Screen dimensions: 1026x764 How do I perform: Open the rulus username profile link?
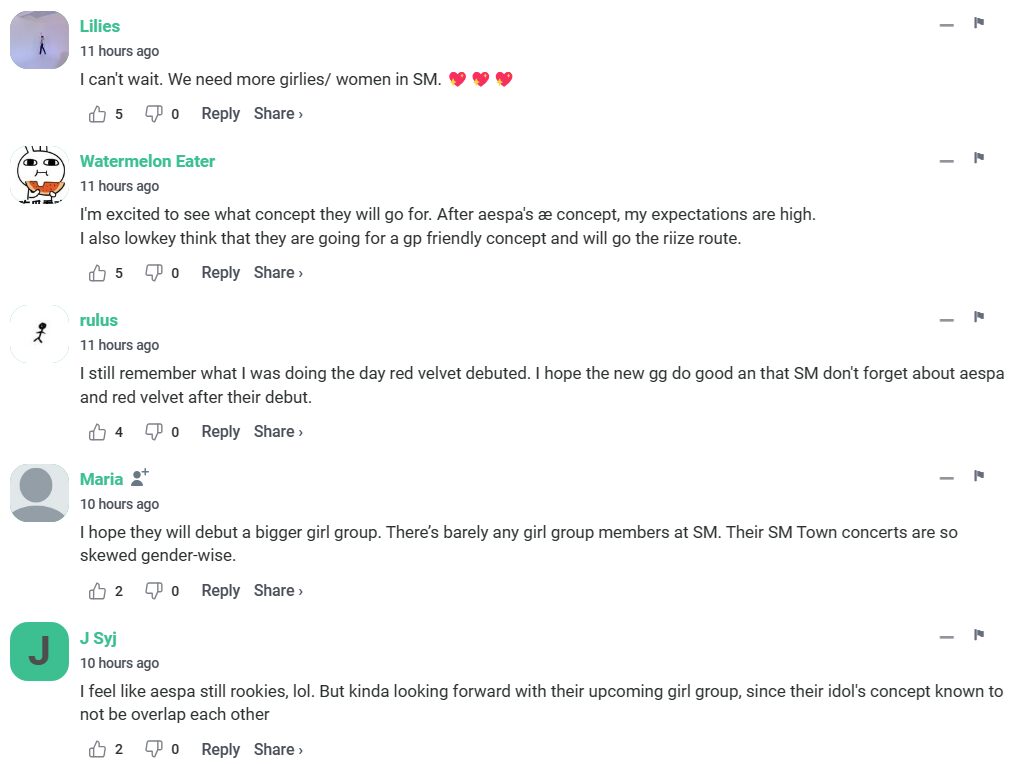tap(99, 320)
